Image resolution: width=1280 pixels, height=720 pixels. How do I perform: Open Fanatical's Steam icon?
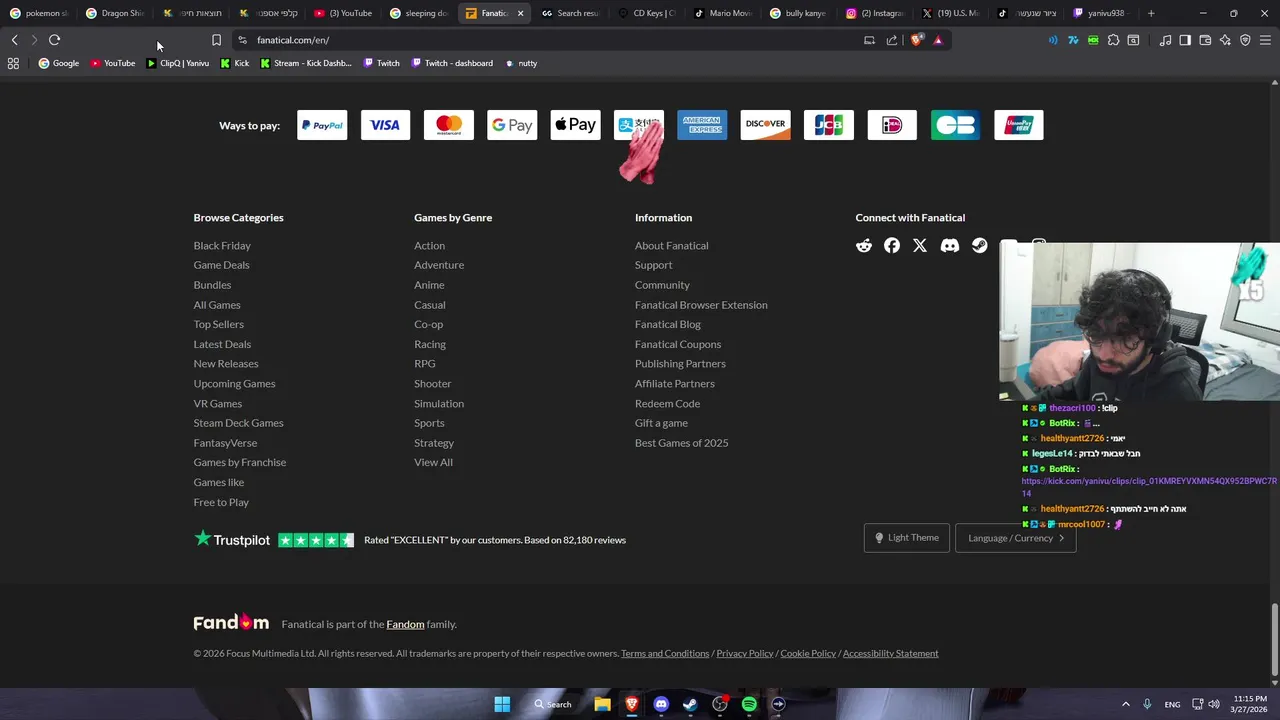point(980,246)
